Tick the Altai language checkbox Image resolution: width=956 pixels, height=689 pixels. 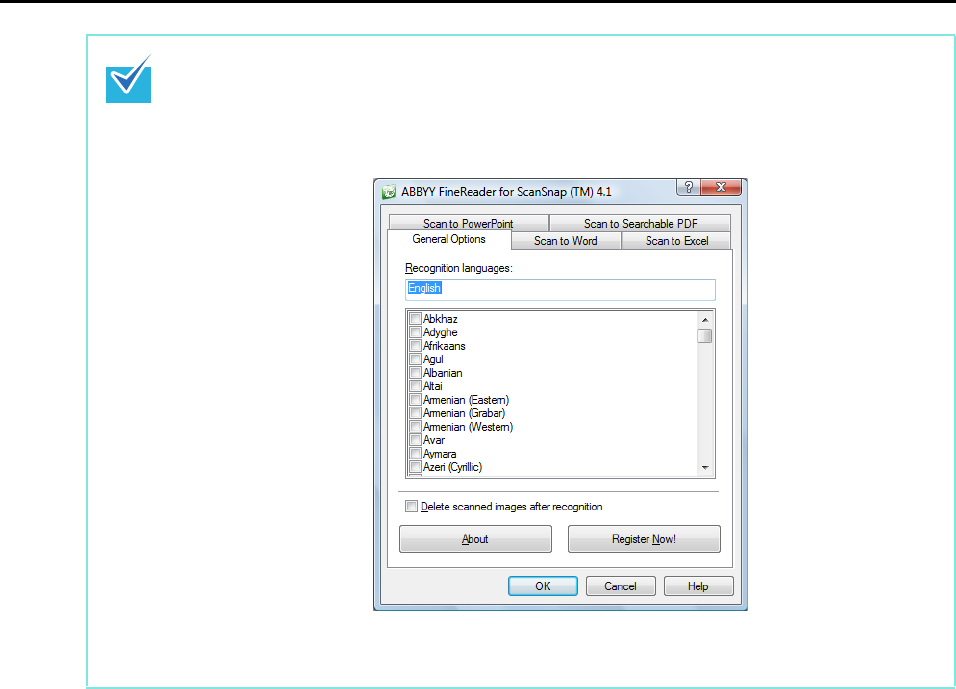415,386
